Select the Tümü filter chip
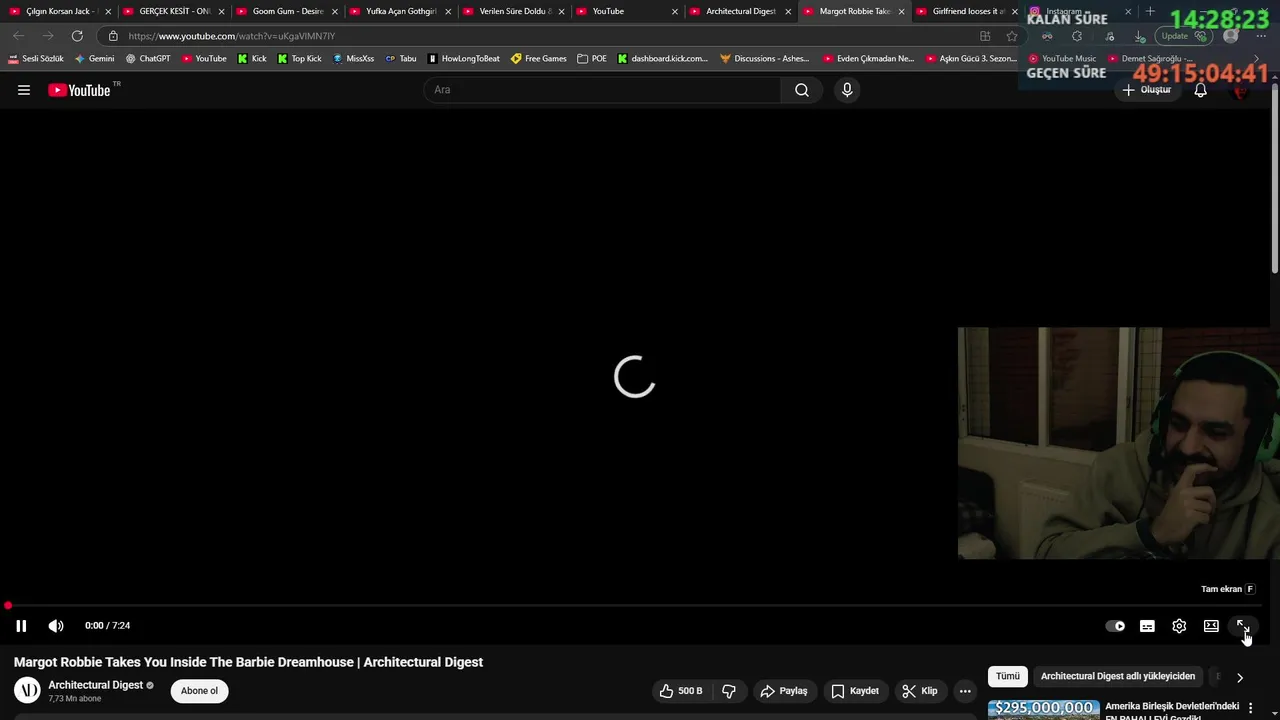Screen dimensions: 1280x720 (1007, 677)
